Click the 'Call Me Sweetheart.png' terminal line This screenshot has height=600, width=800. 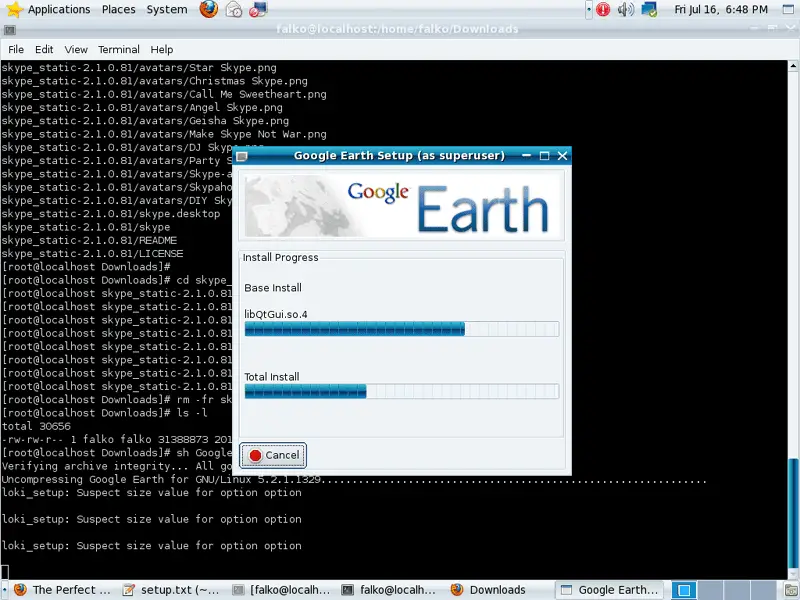pyautogui.click(x=164, y=94)
